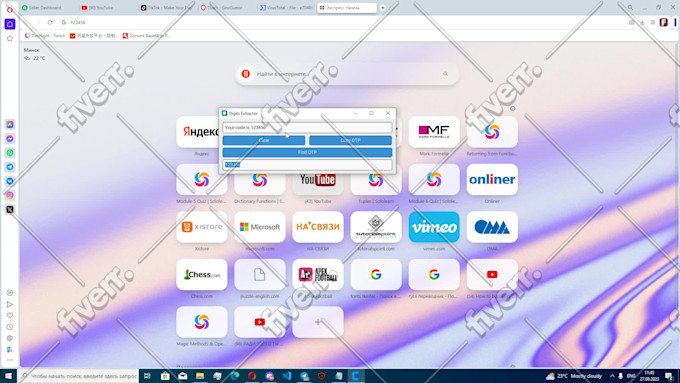Image resolution: width=680 pixels, height=383 pixels.
Task: Open the Module 5 Quiz Sololearn tile
Action: 202,179
